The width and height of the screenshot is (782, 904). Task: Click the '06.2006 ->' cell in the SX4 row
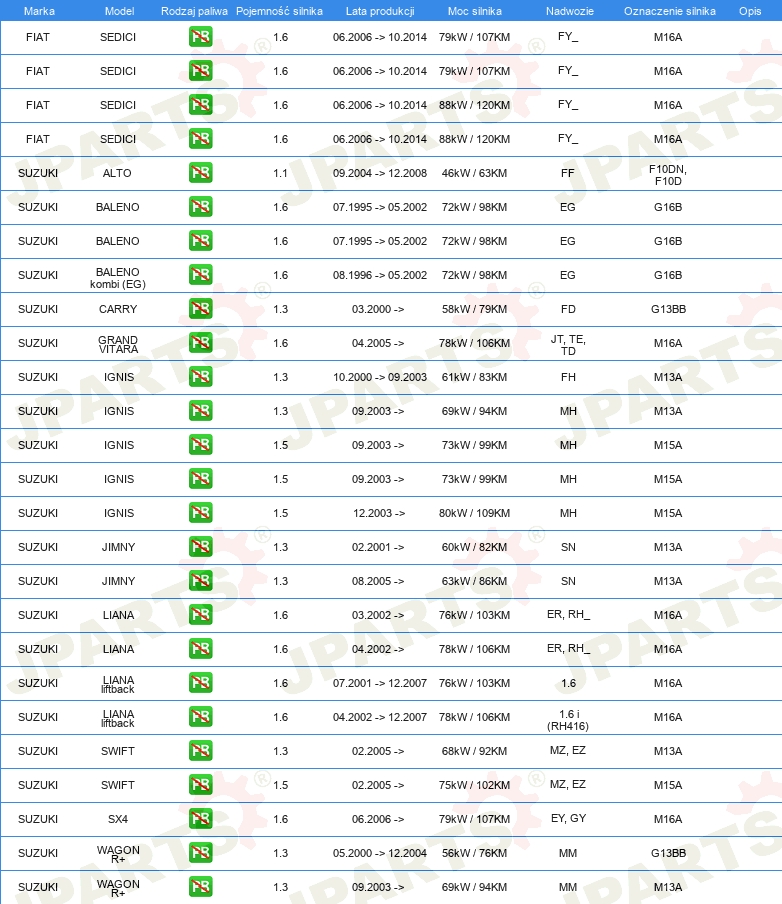coord(378,819)
